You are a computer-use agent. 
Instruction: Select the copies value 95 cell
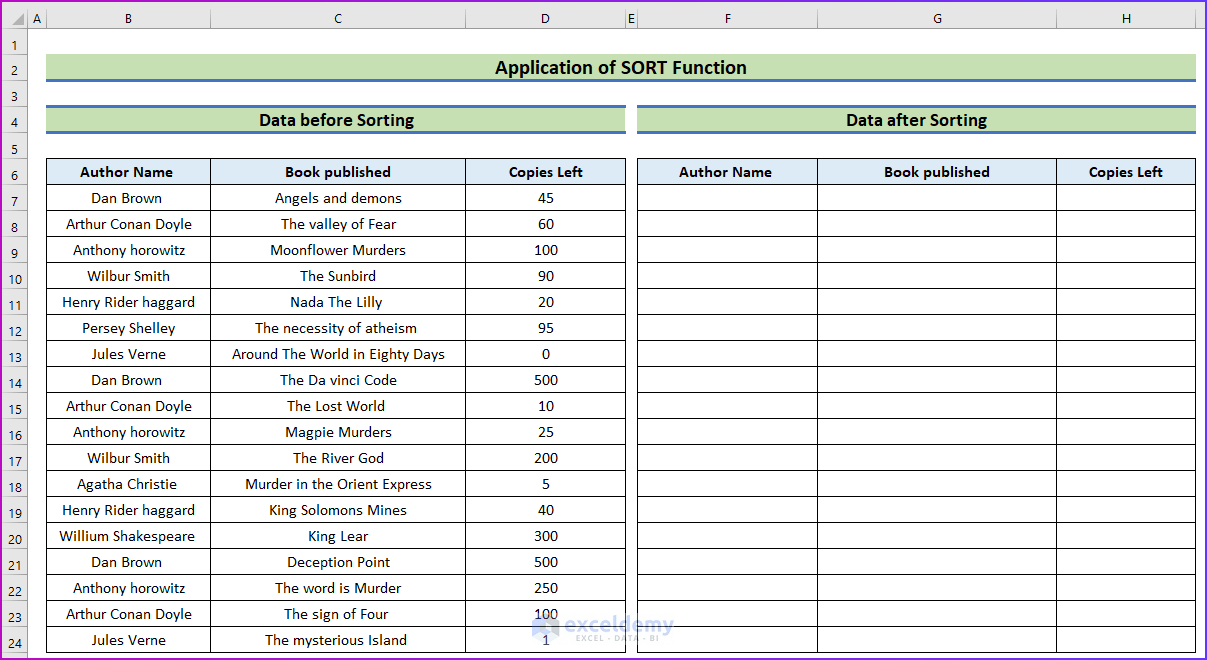pos(545,328)
